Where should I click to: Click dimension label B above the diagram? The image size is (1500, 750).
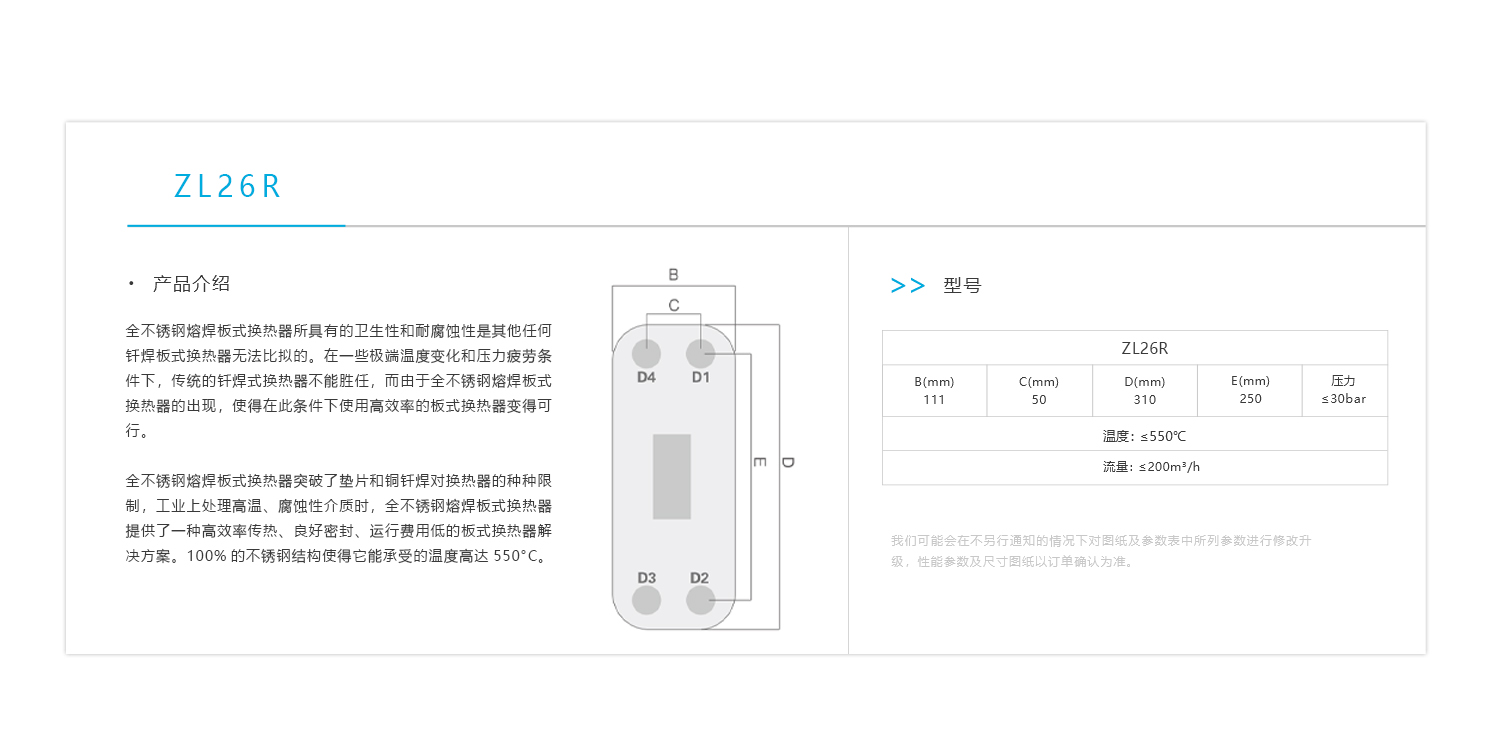click(673, 274)
